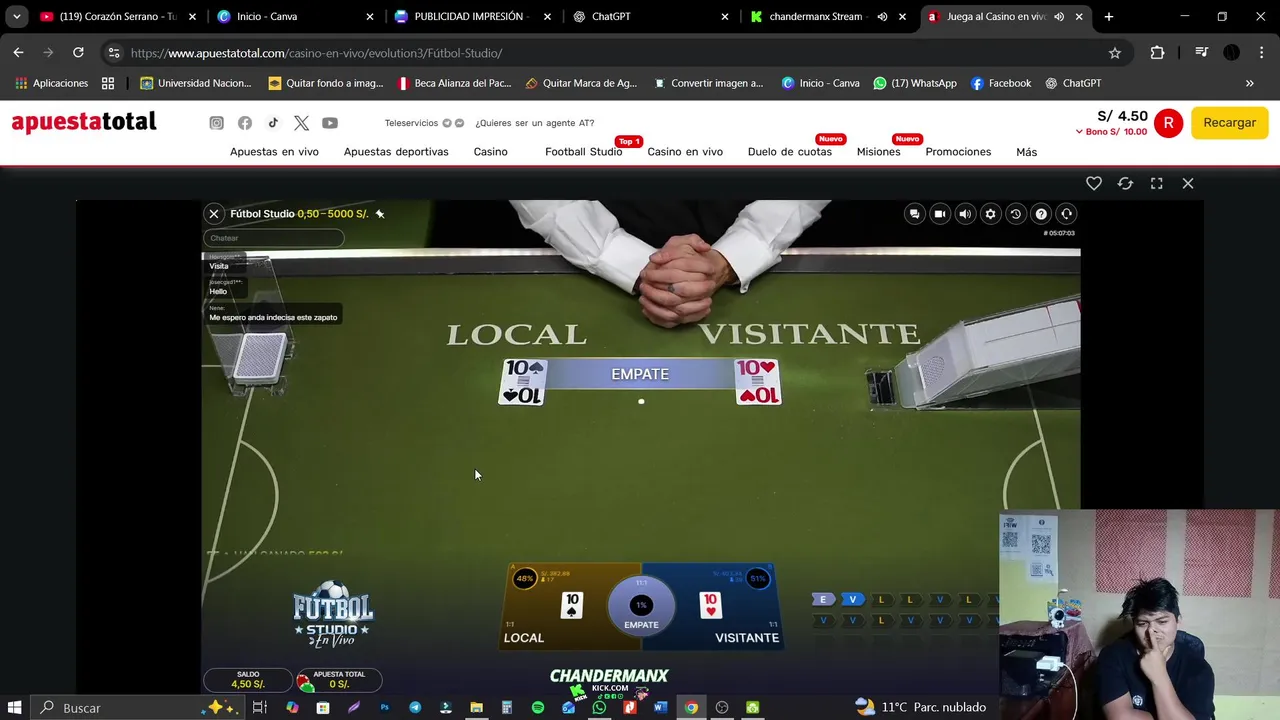Open Duelo de cuotas menu item

790,152
